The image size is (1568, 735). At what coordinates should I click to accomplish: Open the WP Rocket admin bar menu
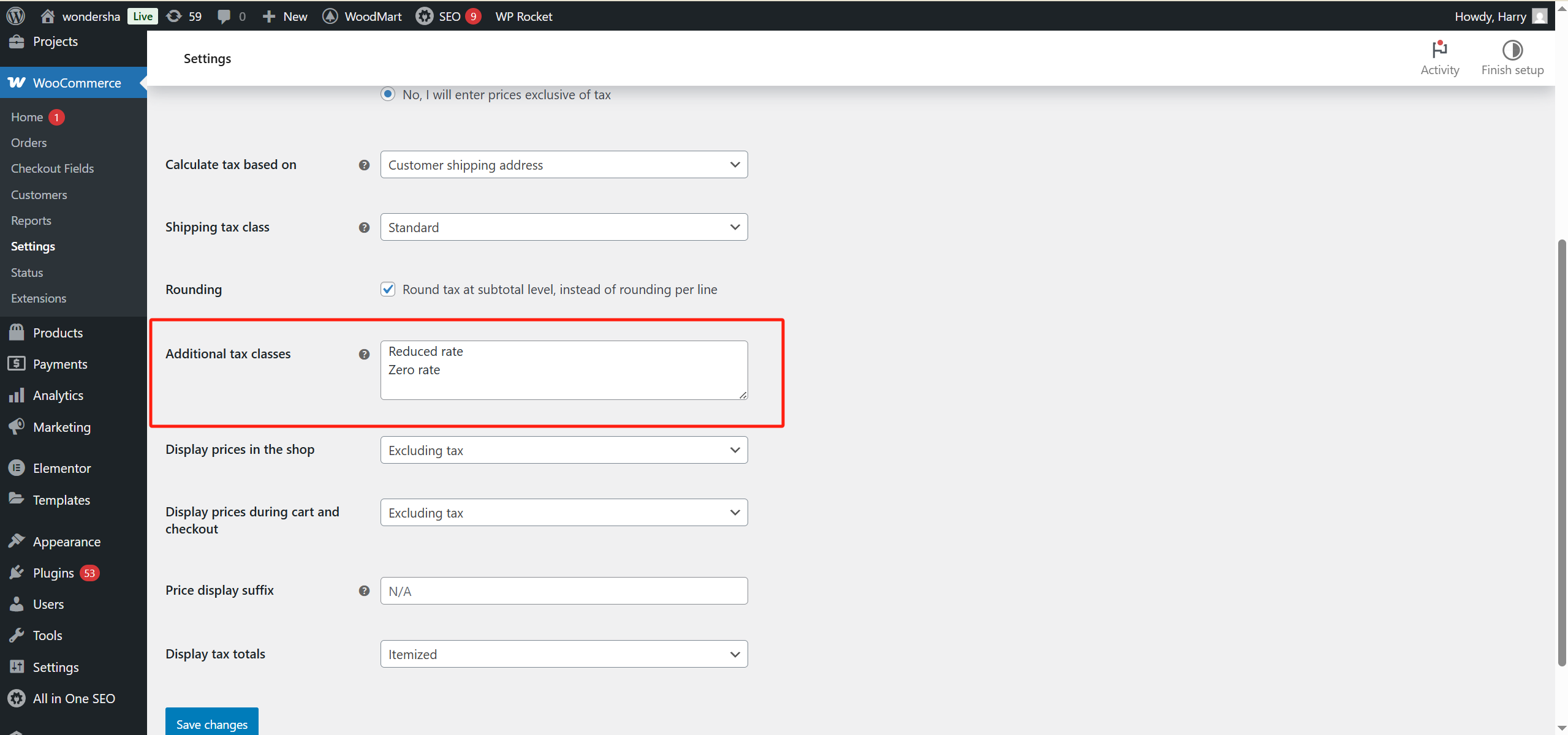pos(523,16)
